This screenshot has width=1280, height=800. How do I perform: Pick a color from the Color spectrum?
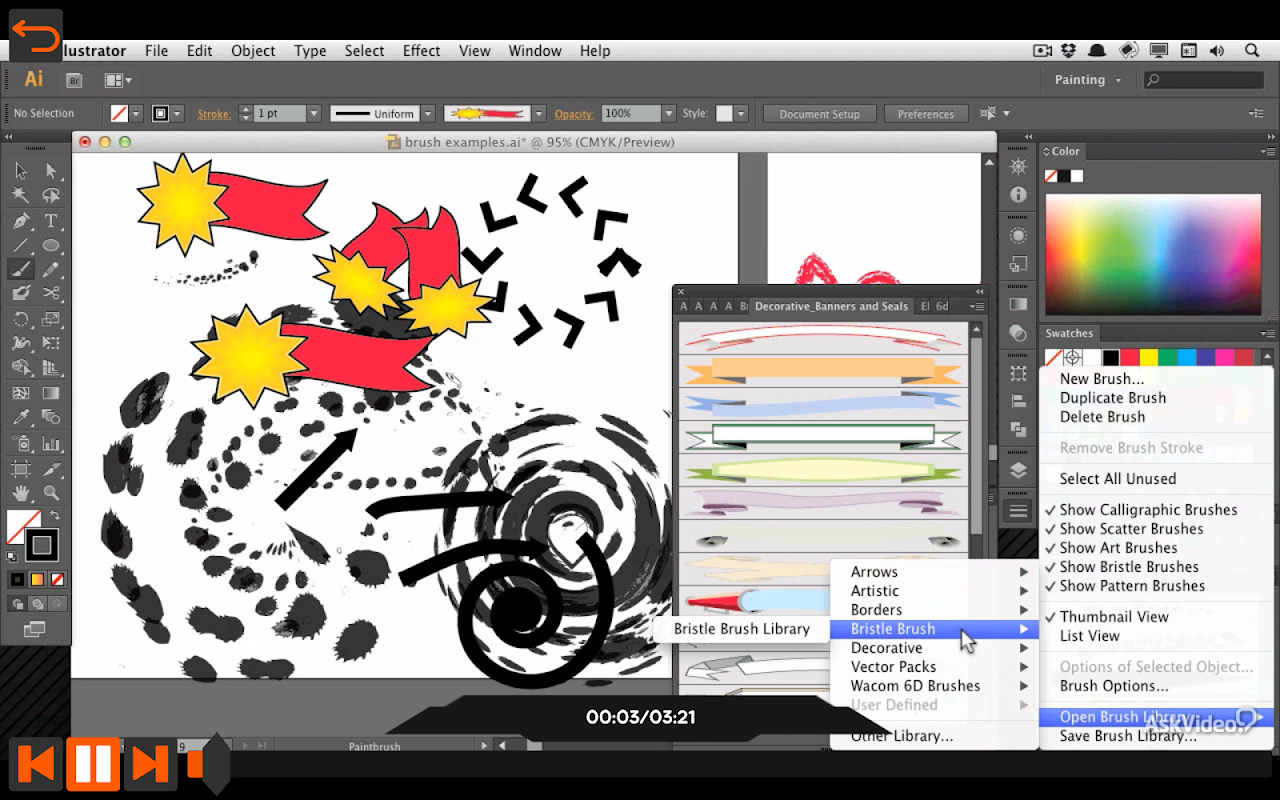coord(1153,255)
